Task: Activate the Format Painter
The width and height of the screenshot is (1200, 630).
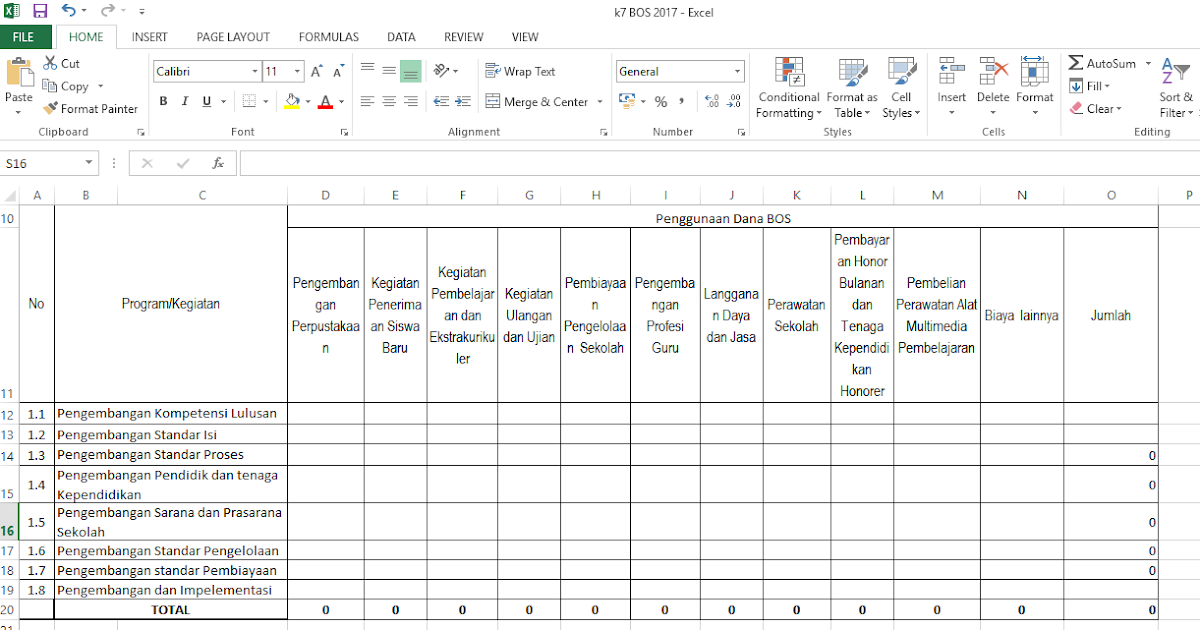Action: tap(91, 109)
